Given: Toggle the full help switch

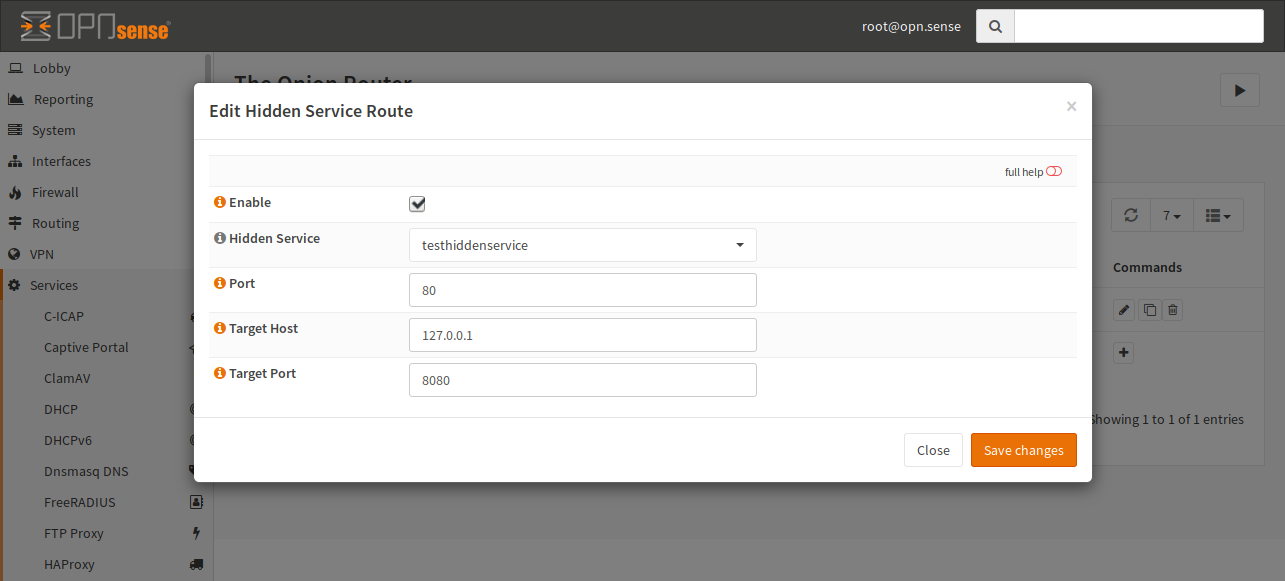Looking at the screenshot, I should coord(1053,172).
